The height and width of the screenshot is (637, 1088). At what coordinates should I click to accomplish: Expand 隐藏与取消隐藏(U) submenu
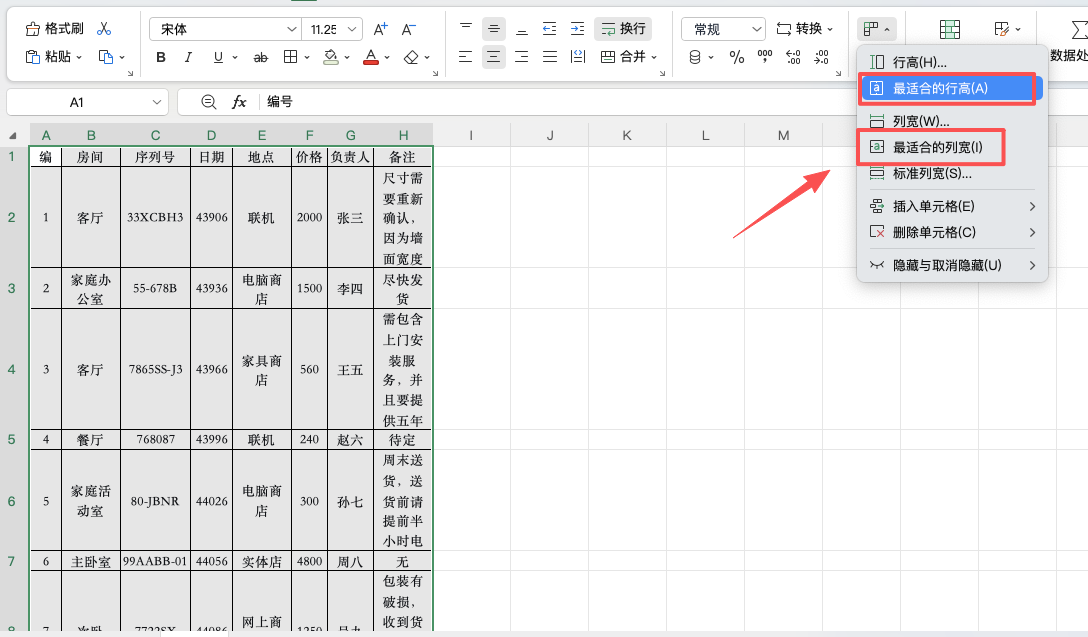click(x=952, y=265)
